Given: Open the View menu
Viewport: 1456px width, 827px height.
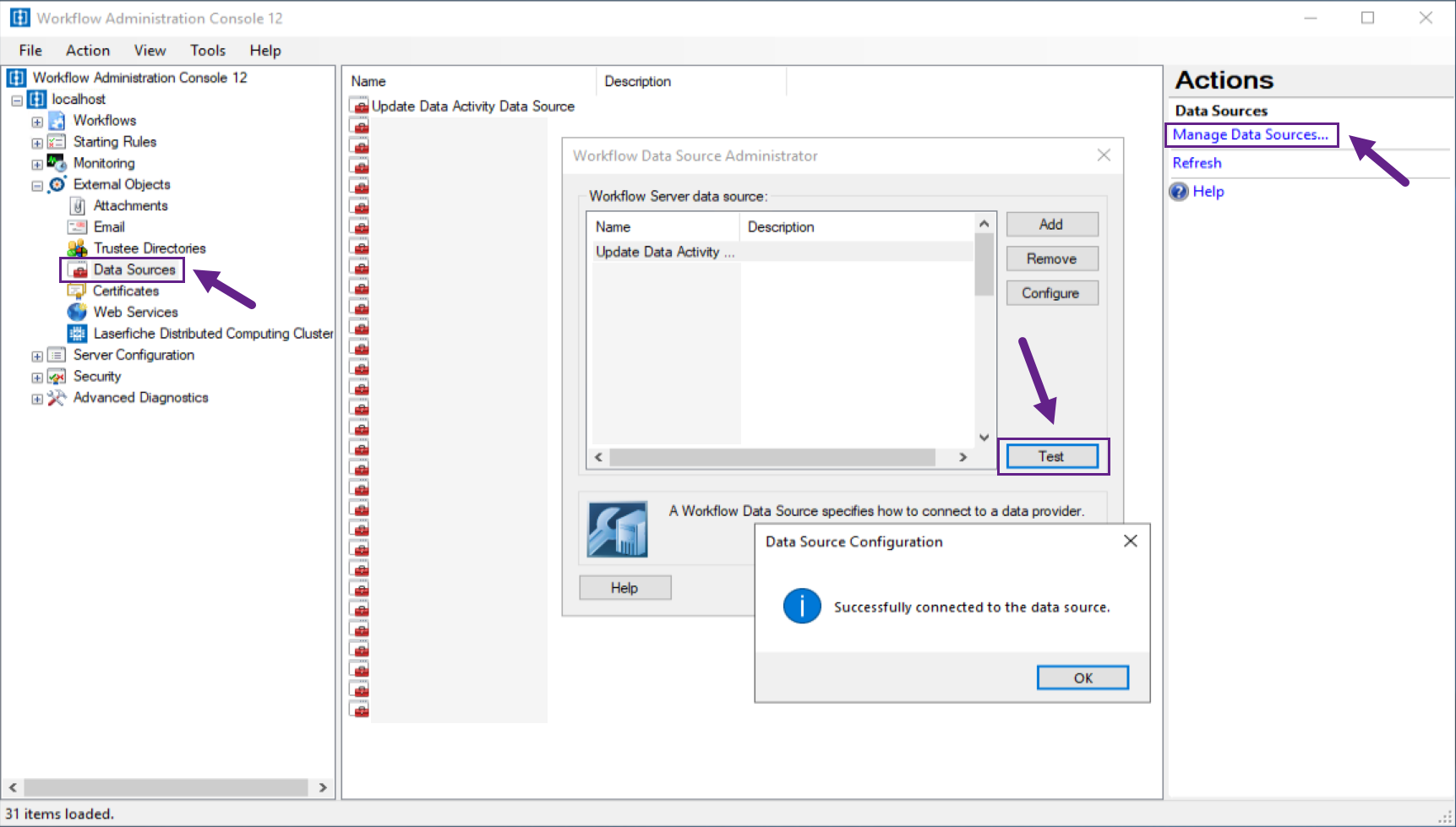Looking at the screenshot, I should [150, 51].
